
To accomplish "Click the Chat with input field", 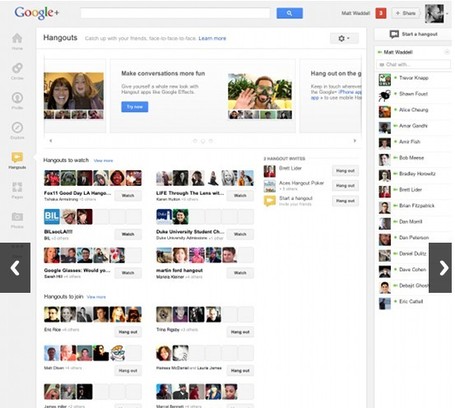I will point(413,64).
